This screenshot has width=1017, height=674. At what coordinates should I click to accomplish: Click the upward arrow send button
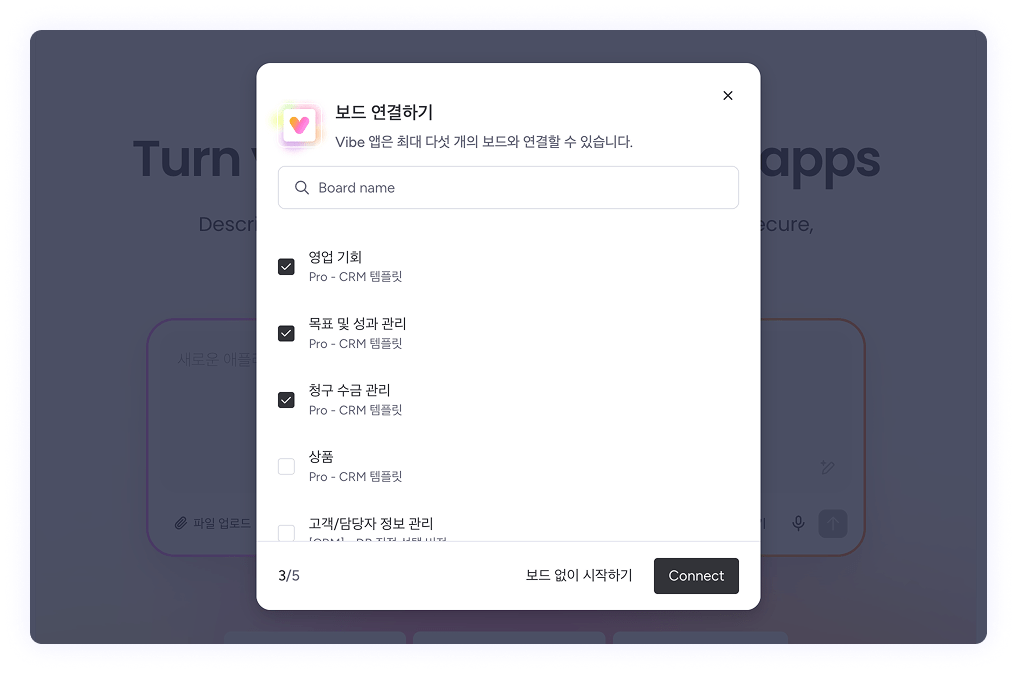[x=833, y=523]
